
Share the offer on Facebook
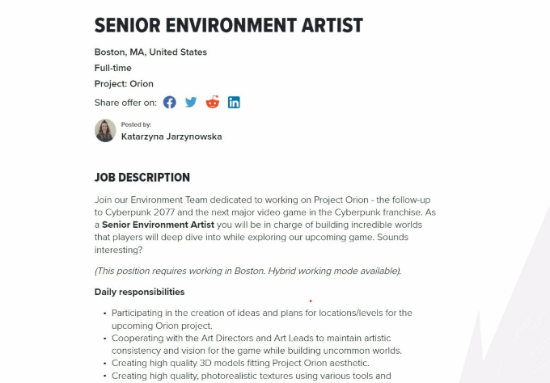tap(169, 102)
